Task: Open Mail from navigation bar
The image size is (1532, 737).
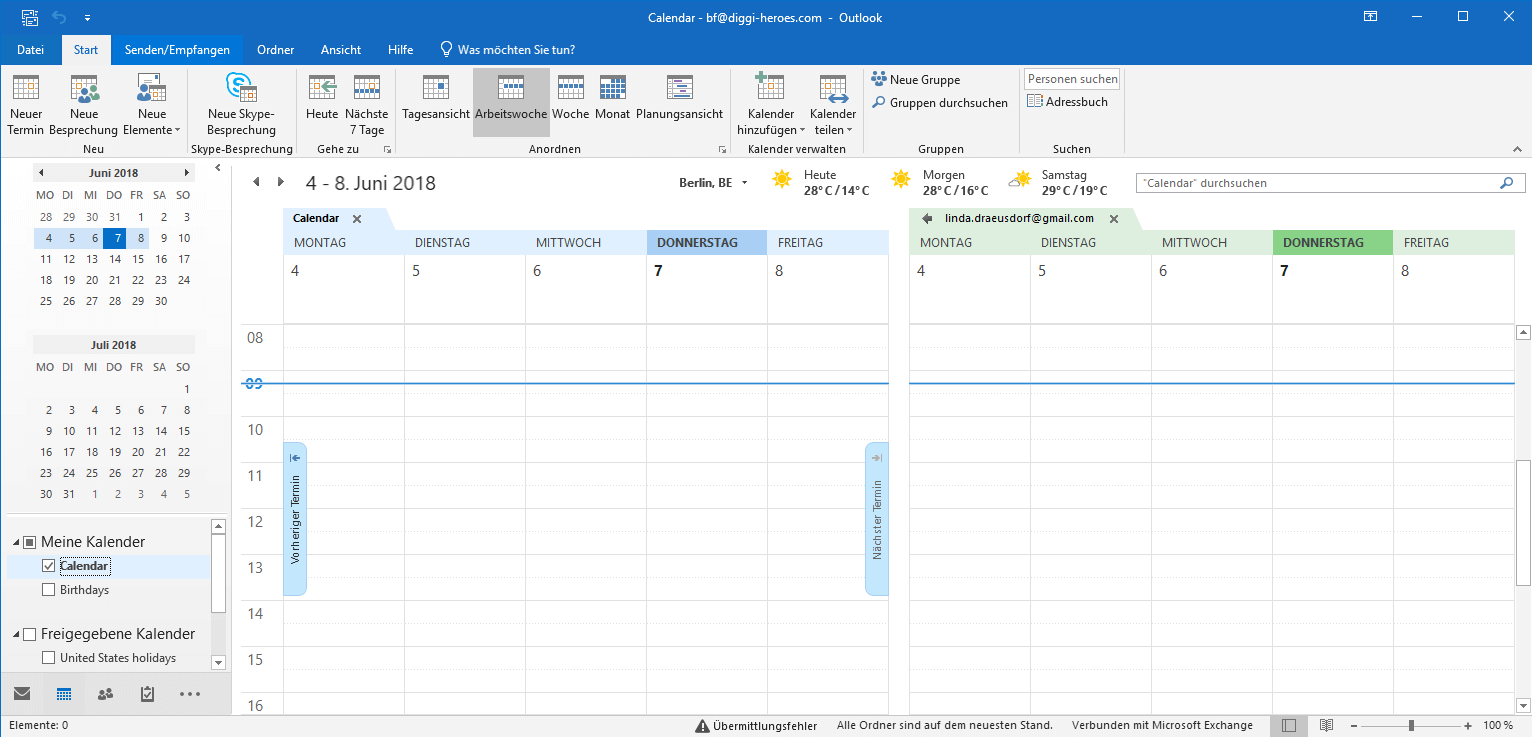Action: click(x=22, y=693)
